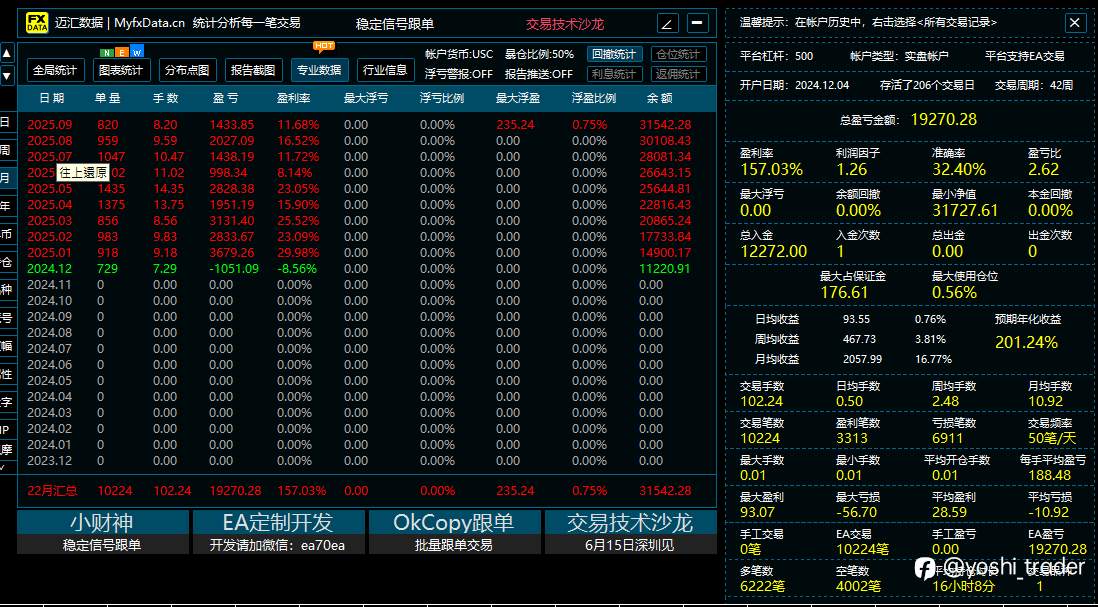Screen dimensions: 1098x607
Task: Sort by the 手数 column header
Action: 166,99
